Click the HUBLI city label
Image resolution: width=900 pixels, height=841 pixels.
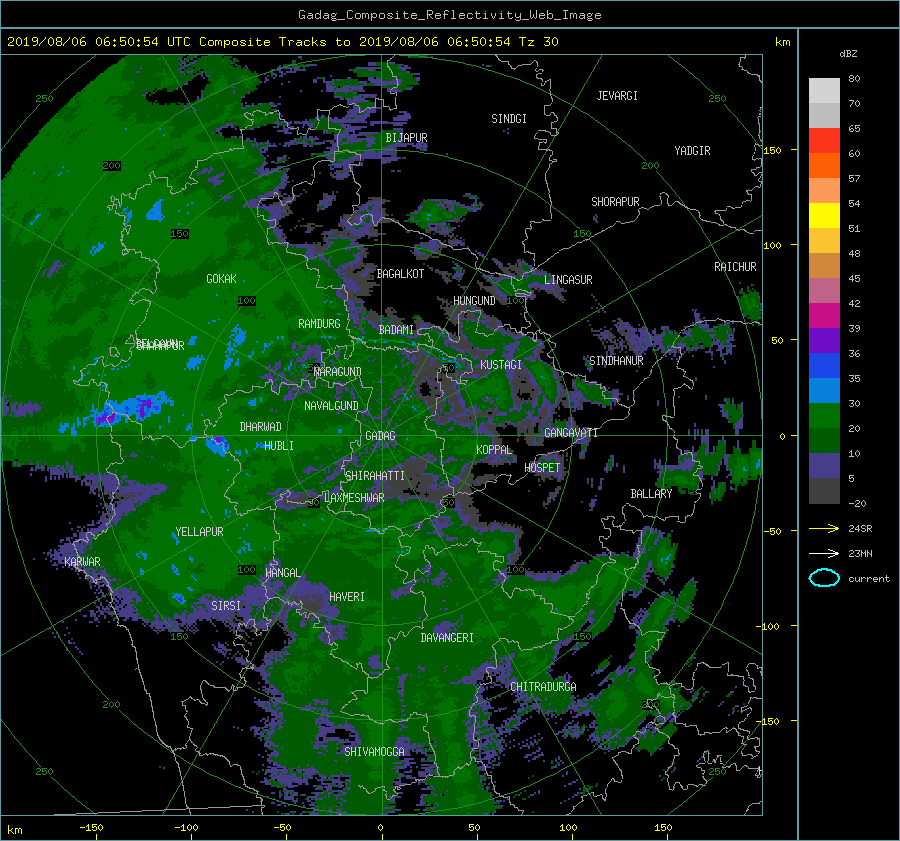279,445
